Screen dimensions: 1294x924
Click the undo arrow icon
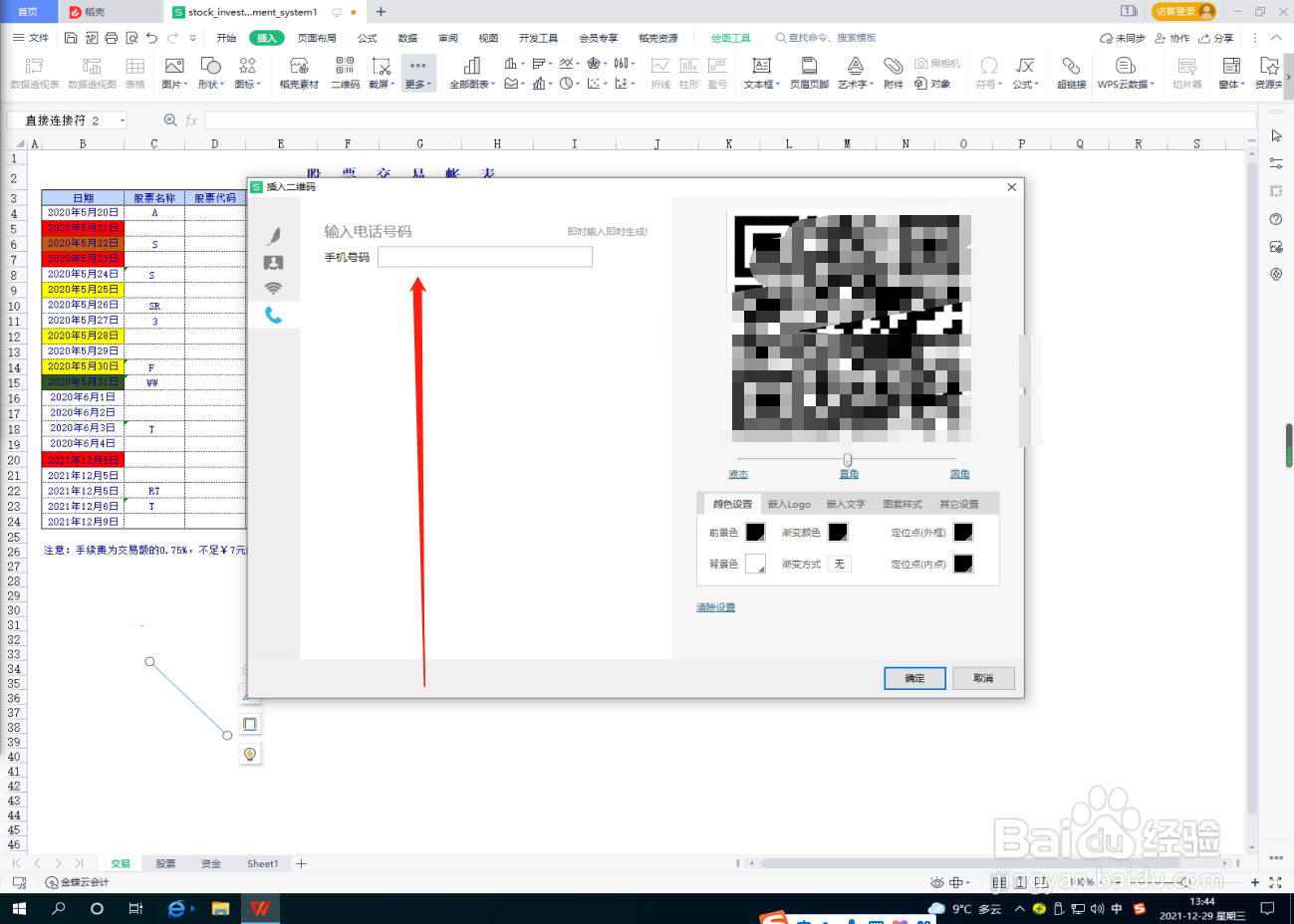(151, 38)
